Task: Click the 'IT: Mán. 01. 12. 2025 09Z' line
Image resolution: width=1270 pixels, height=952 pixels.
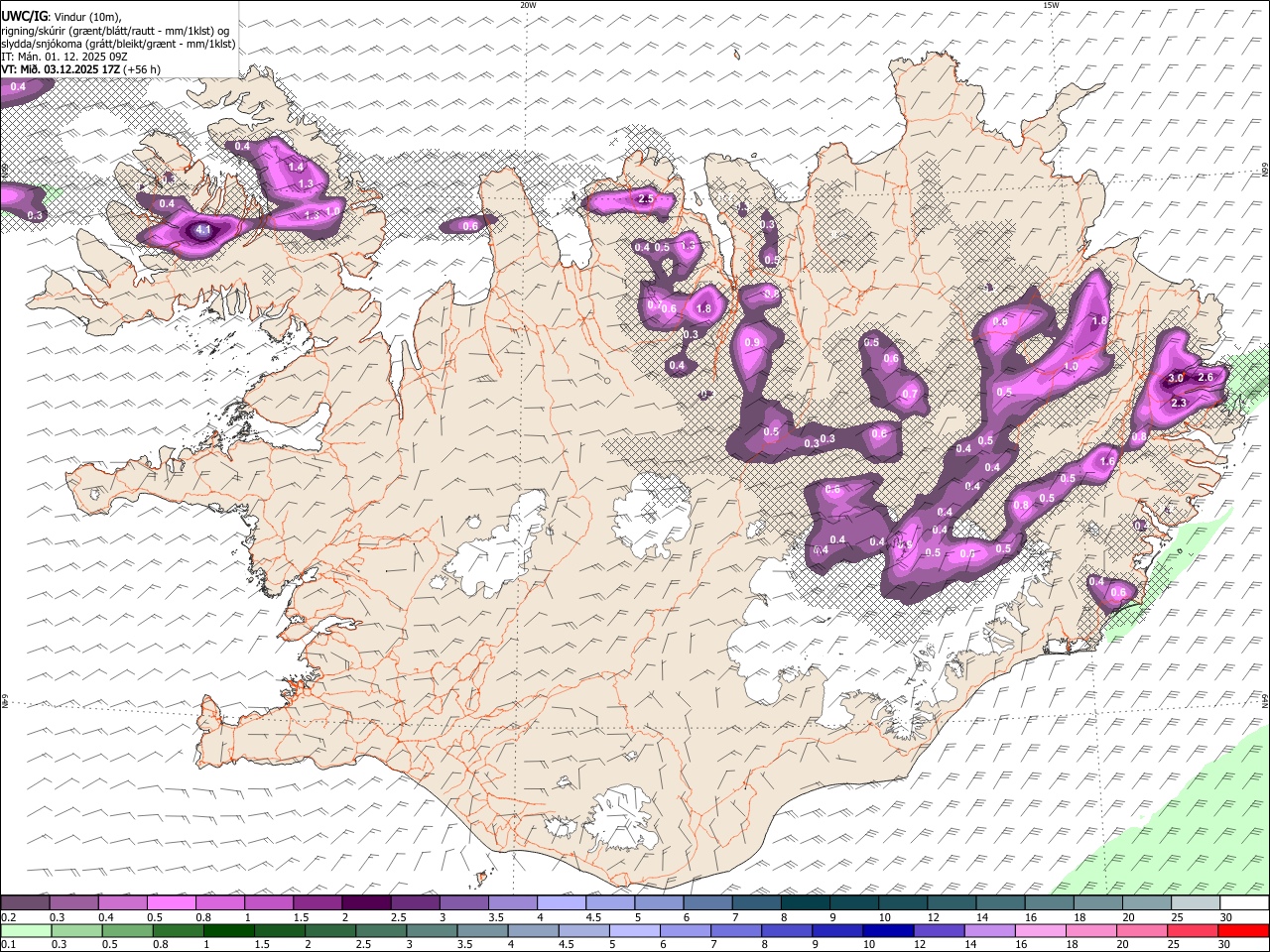Action: (x=64, y=57)
